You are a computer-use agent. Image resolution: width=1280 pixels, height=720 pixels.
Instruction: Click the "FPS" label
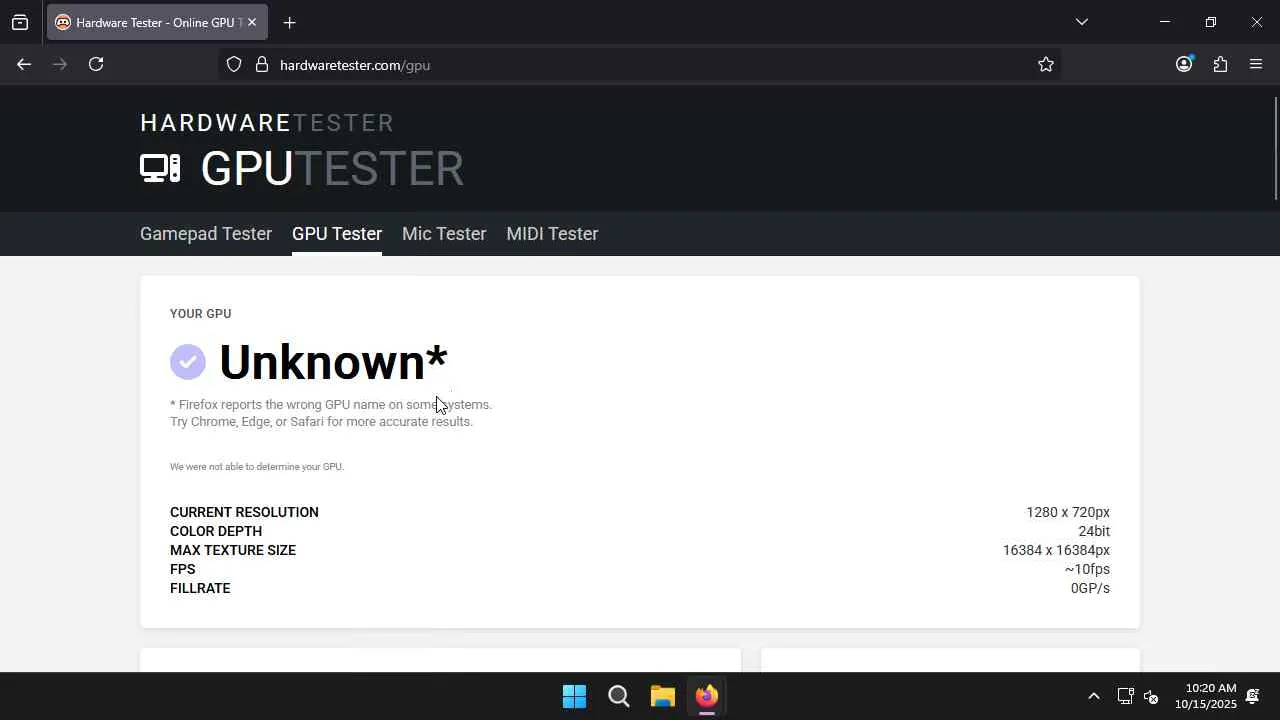point(183,569)
